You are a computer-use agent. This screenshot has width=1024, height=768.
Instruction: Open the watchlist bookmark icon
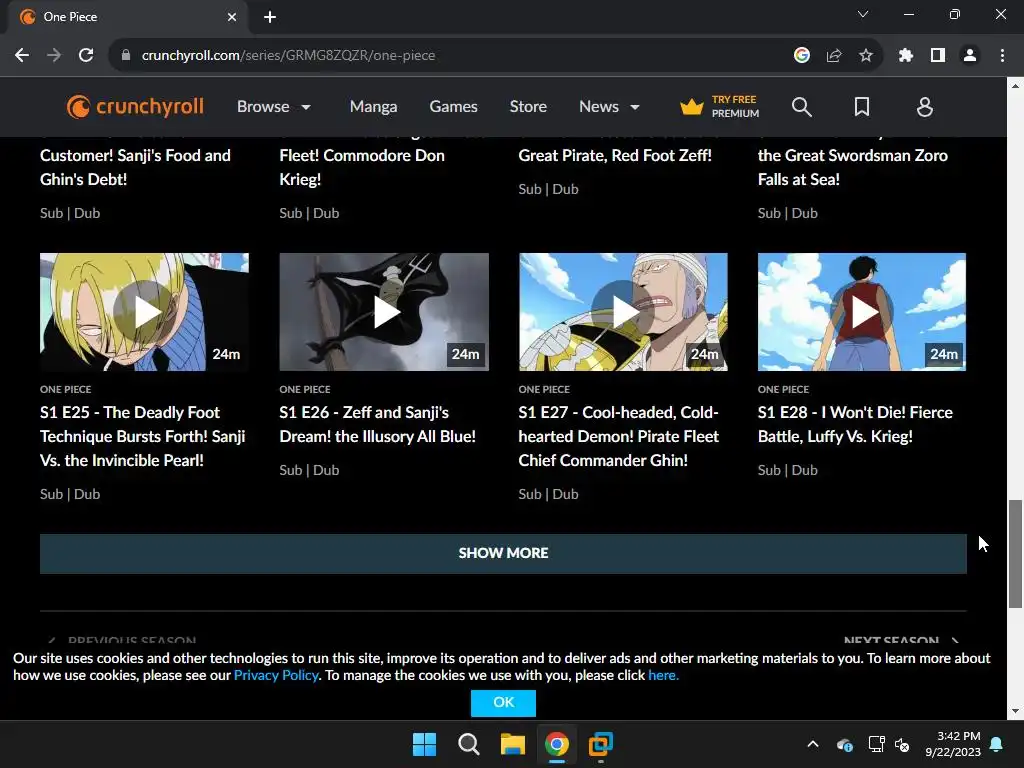click(862, 106)
